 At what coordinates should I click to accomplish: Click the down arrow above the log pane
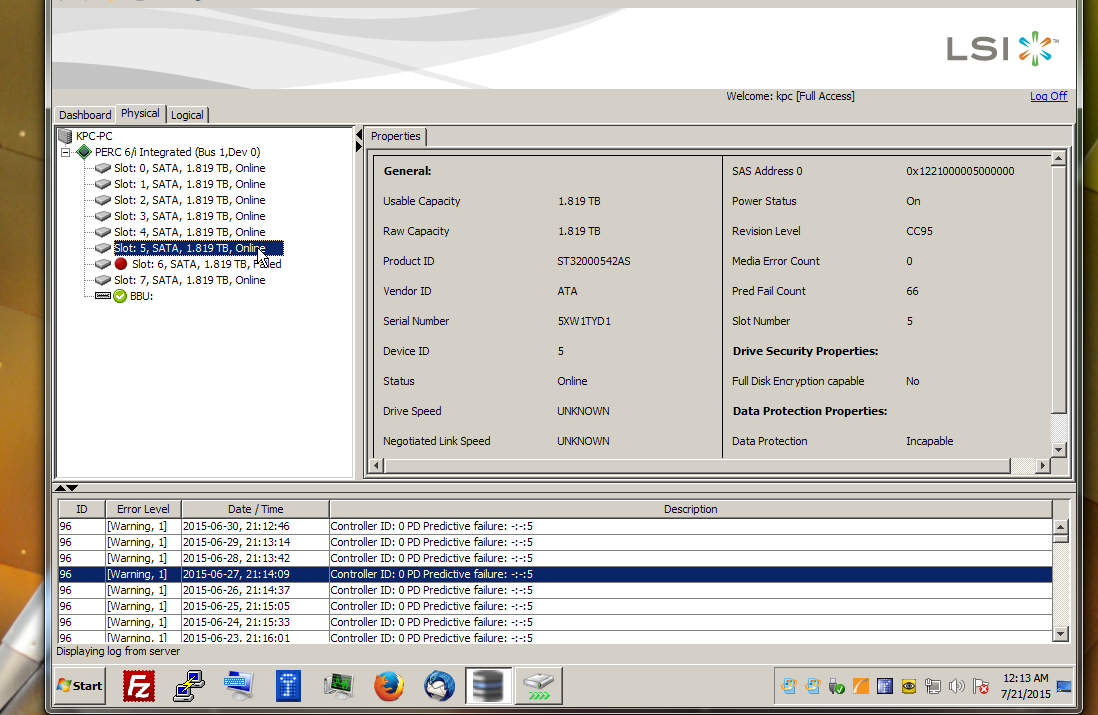[72, 488]
